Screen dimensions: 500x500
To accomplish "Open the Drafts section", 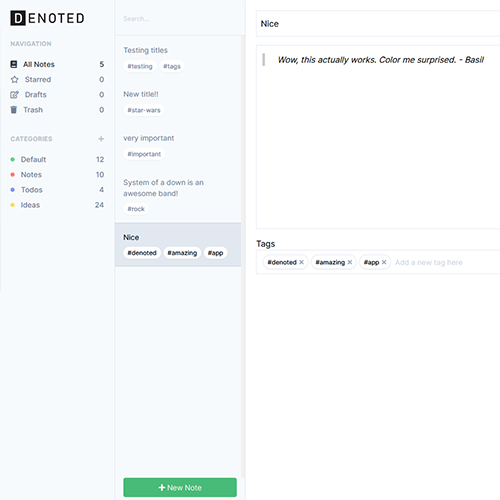I will (x=57, y=95).
